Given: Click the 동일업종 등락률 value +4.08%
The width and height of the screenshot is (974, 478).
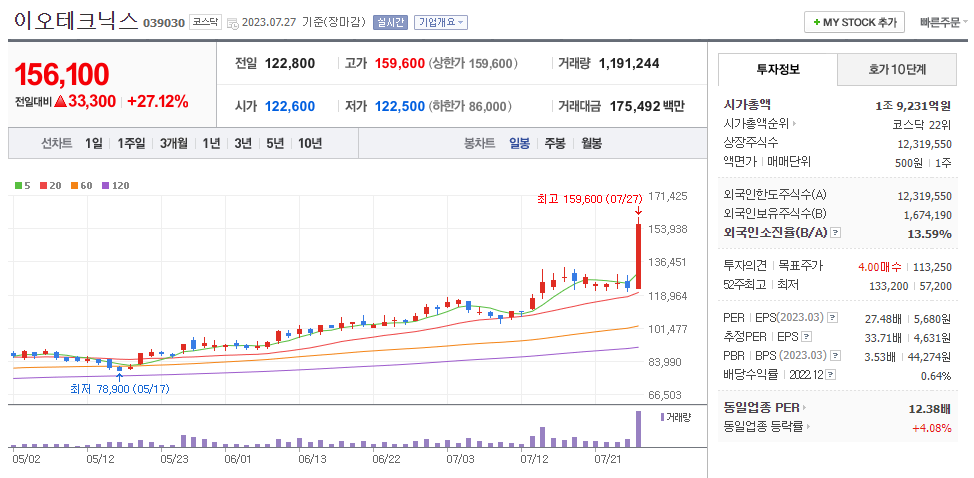Looking at the screenshot, I should [932, 427].
